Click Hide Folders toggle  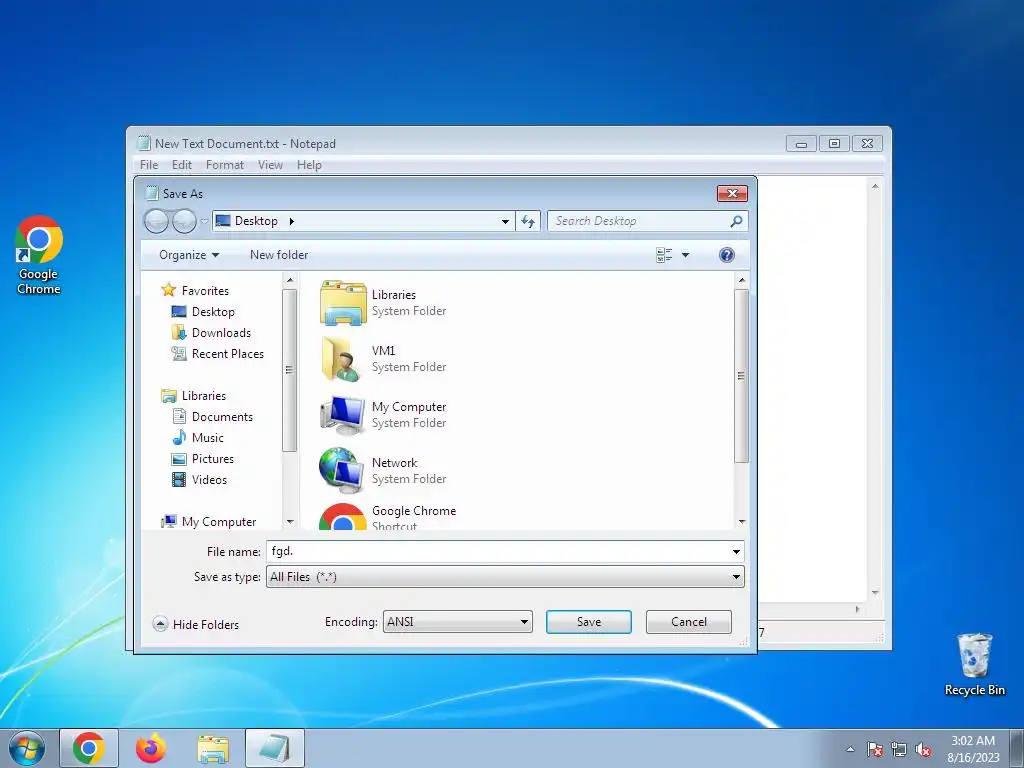pos(196,624)
